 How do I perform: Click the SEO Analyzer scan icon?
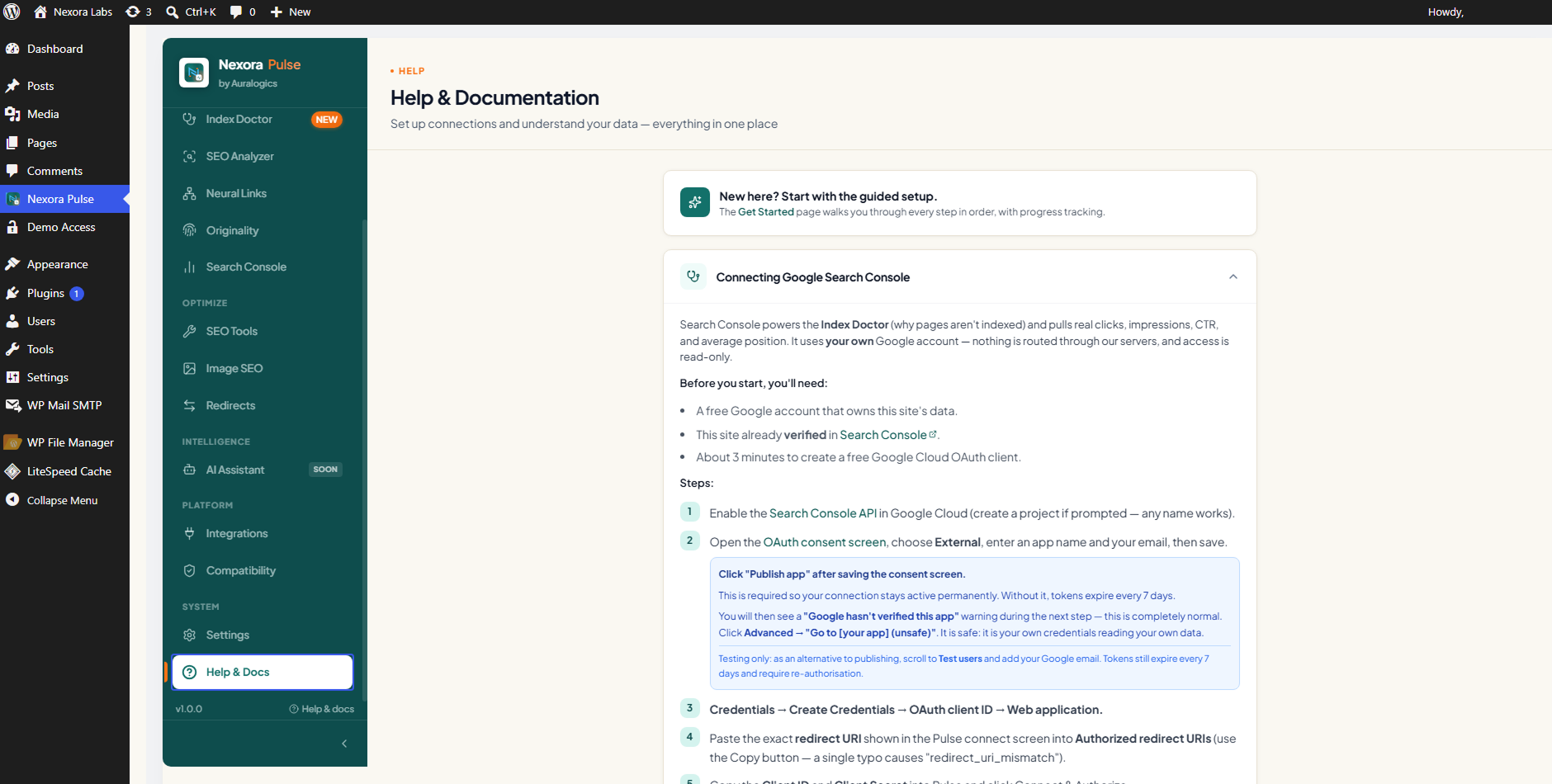pos(189,156)
